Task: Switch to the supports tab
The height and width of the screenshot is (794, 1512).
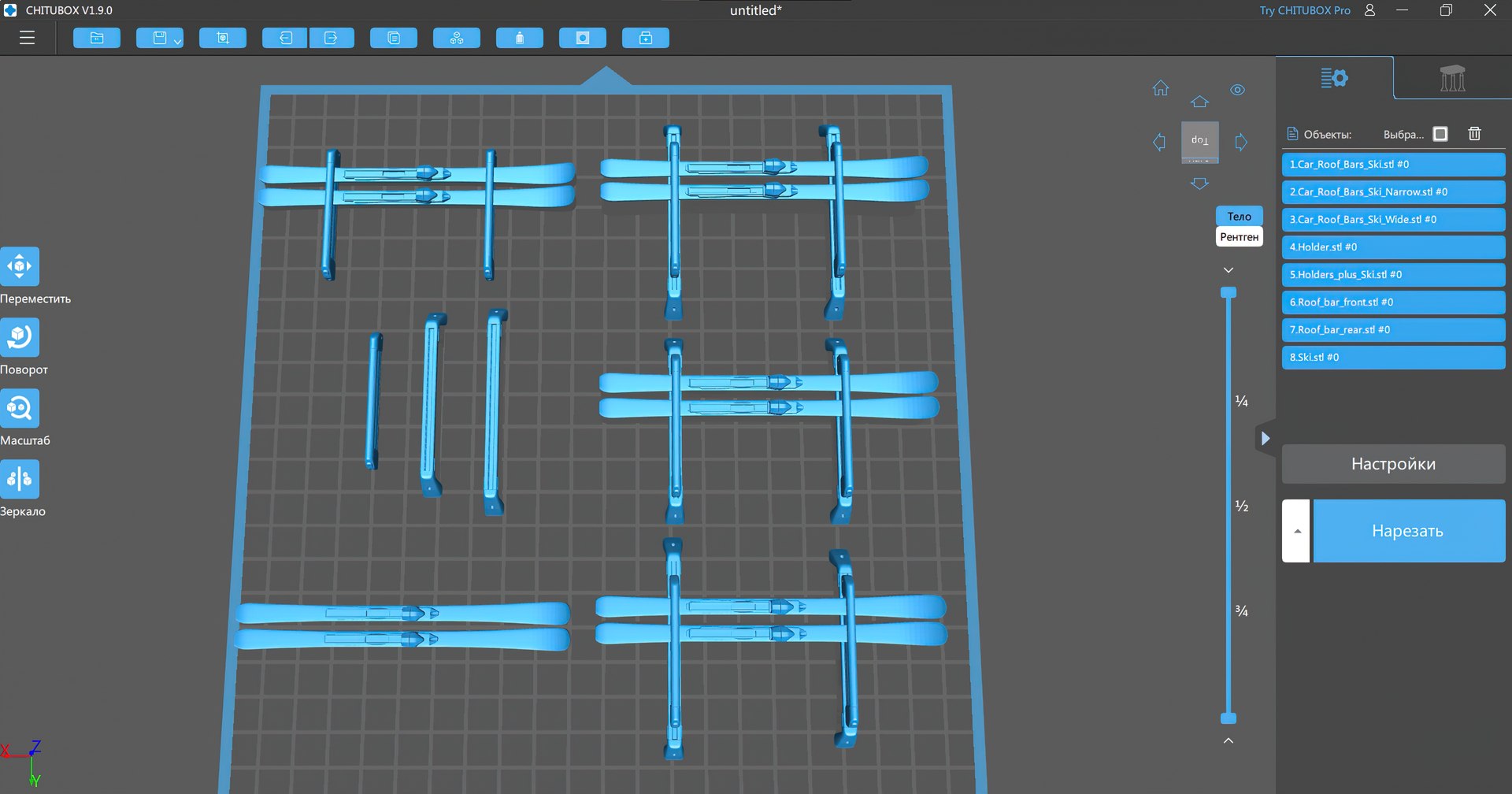Action: click(x=1452, y=78)
